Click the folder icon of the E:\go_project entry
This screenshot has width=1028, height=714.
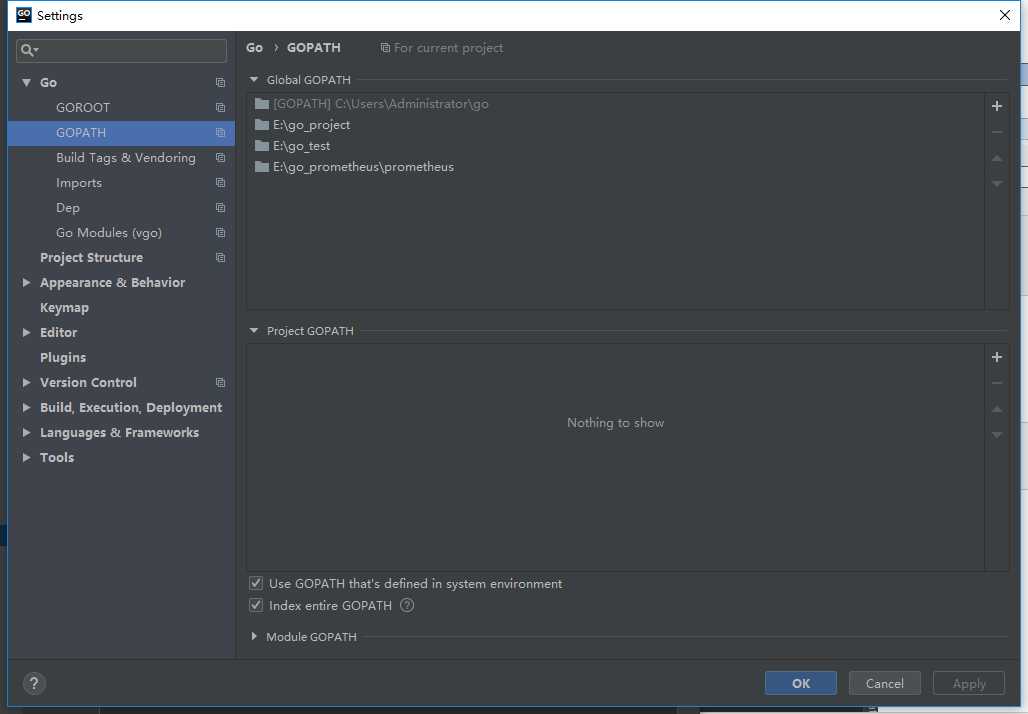click(262, 125)
